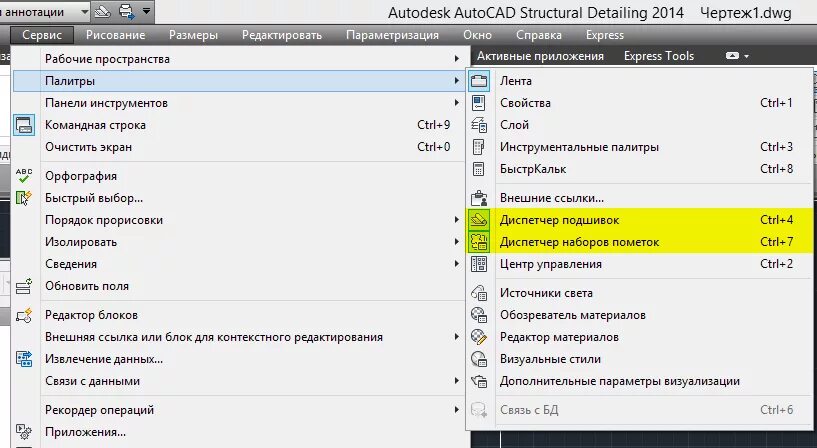This screenshot has height=448, width=817.
Task: Select Очистить экран menu entry
Action: pyautogui.click(x=239, y=147)
